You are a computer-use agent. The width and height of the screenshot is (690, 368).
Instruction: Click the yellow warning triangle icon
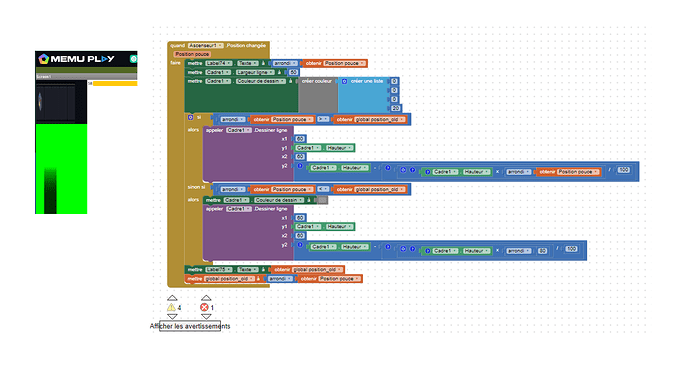pyautogui.click(x=171, y=307)
